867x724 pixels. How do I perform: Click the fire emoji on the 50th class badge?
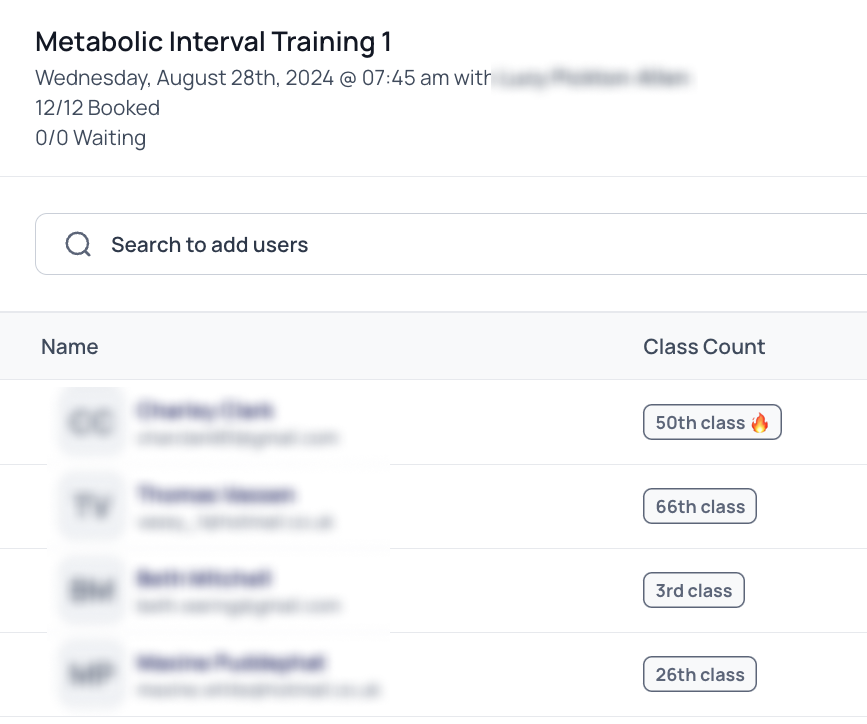coord(760,423)
